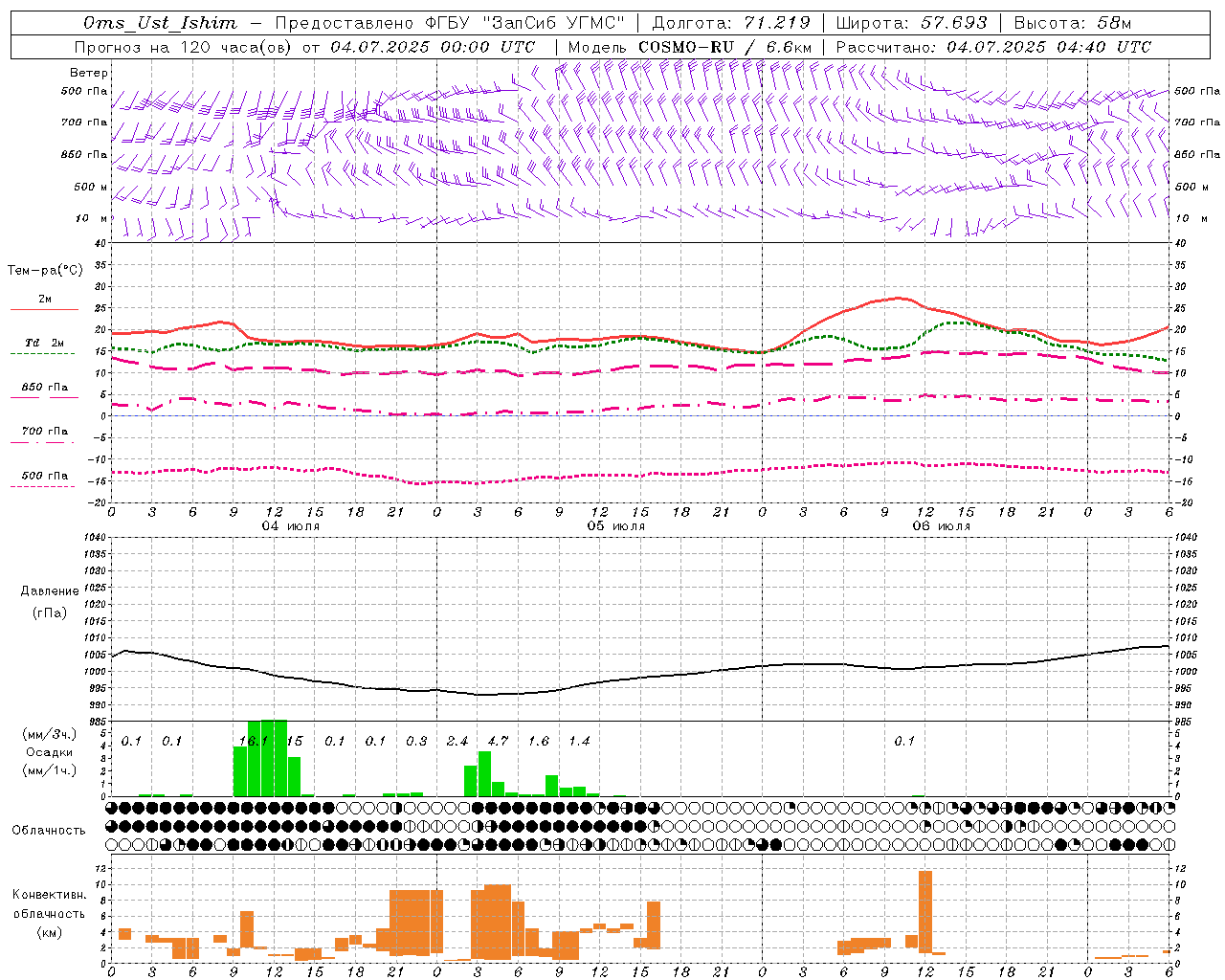The width and height of the screenshot is (1225, 980).
Task: Click the Осадки precipitation label
Action: click(x=50, y=752)
